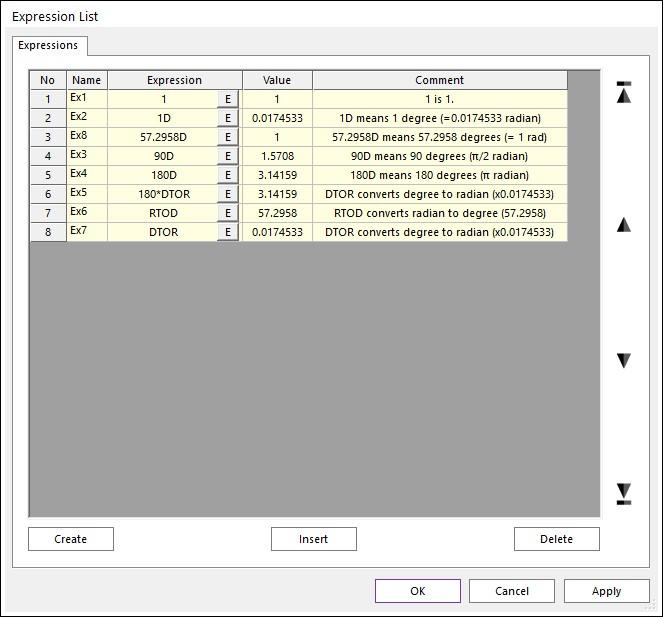
Task: Click comment '90D means 90 degrees'
Action: (x=440, y=156)
